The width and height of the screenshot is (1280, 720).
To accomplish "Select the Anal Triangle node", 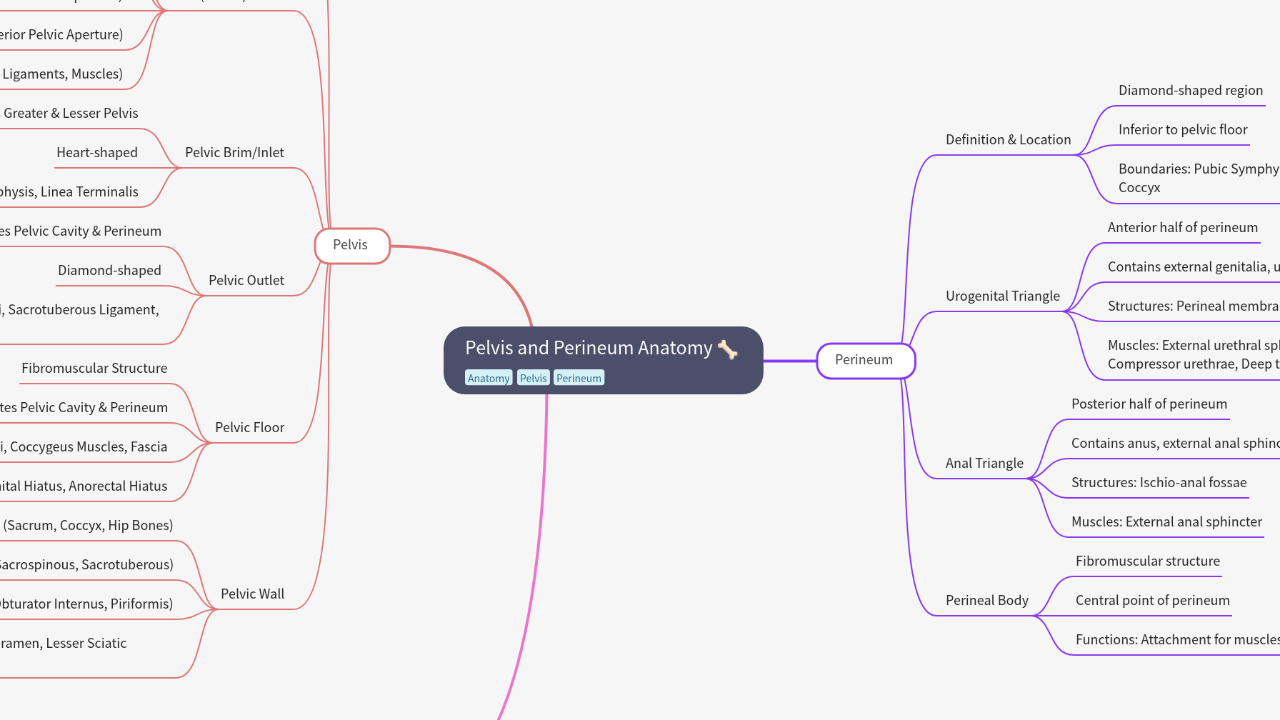I will coord(985,463).
